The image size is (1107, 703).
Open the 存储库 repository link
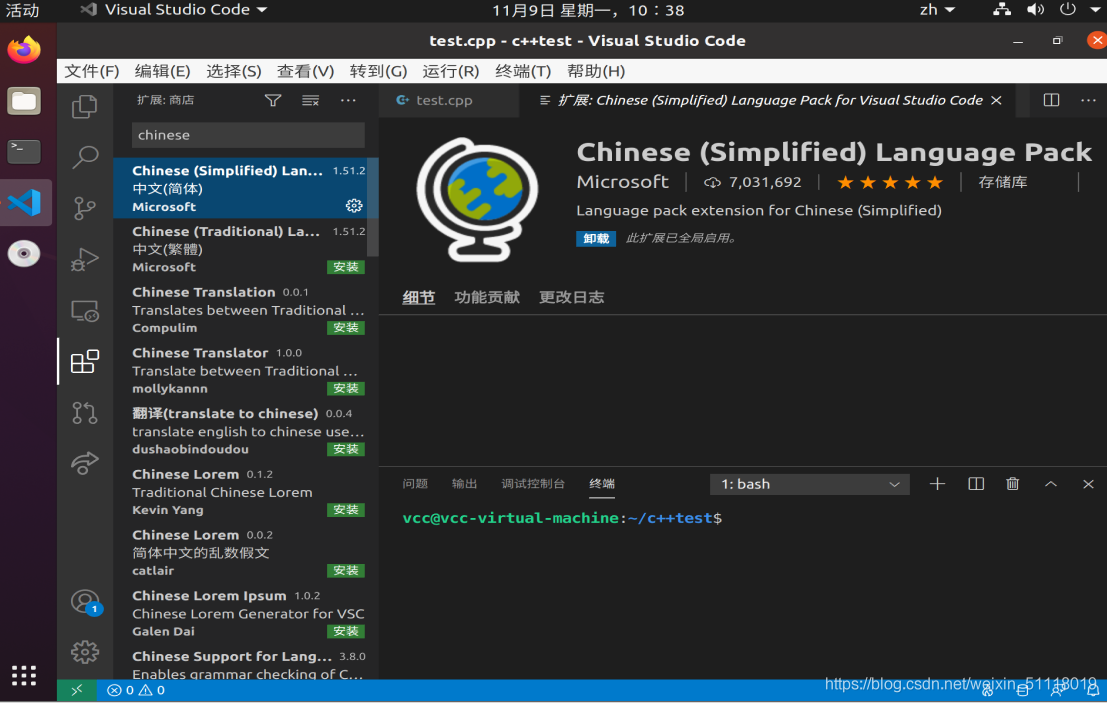coord(1003,183)
